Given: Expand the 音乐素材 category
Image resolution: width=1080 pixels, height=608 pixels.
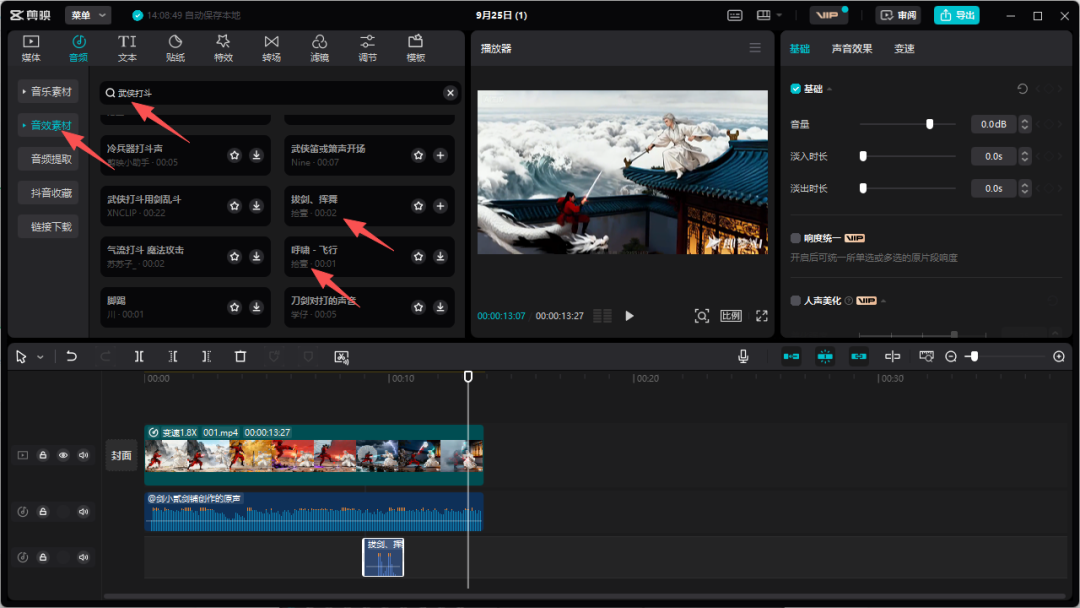Looking at the screenshot, I should click(47, 92).
